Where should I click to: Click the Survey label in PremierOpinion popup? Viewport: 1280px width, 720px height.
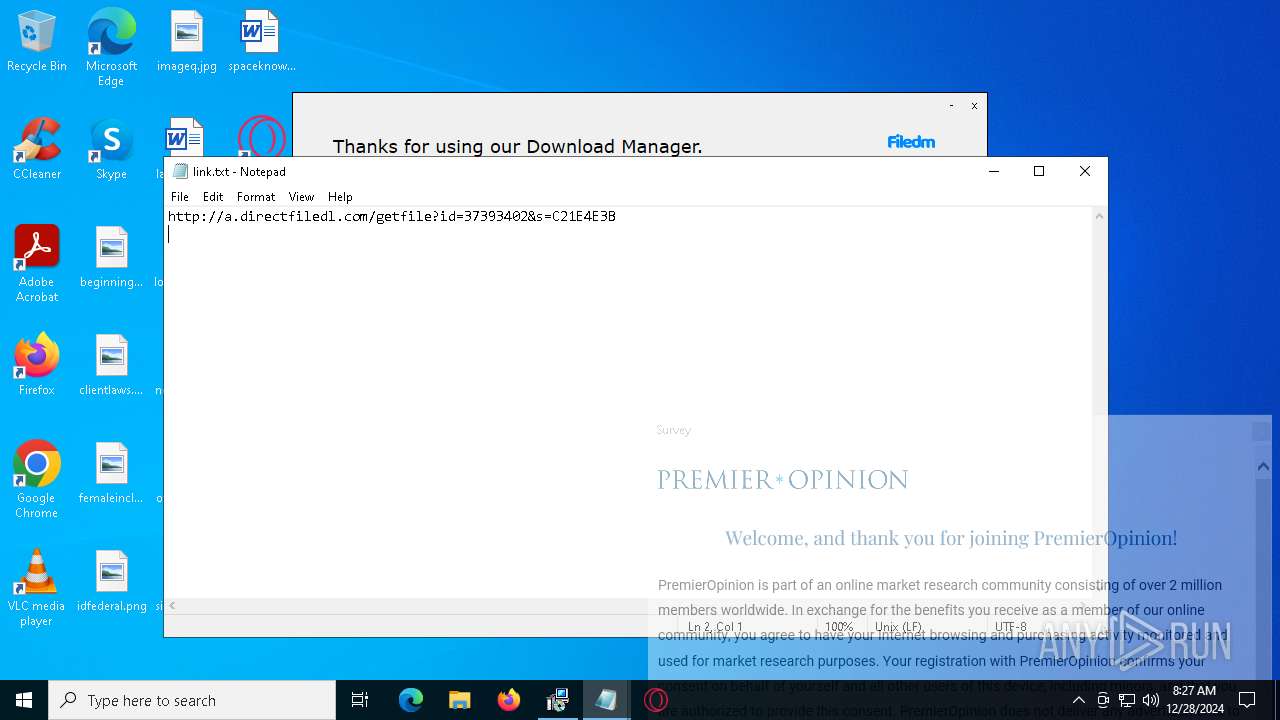click(674, 430)
